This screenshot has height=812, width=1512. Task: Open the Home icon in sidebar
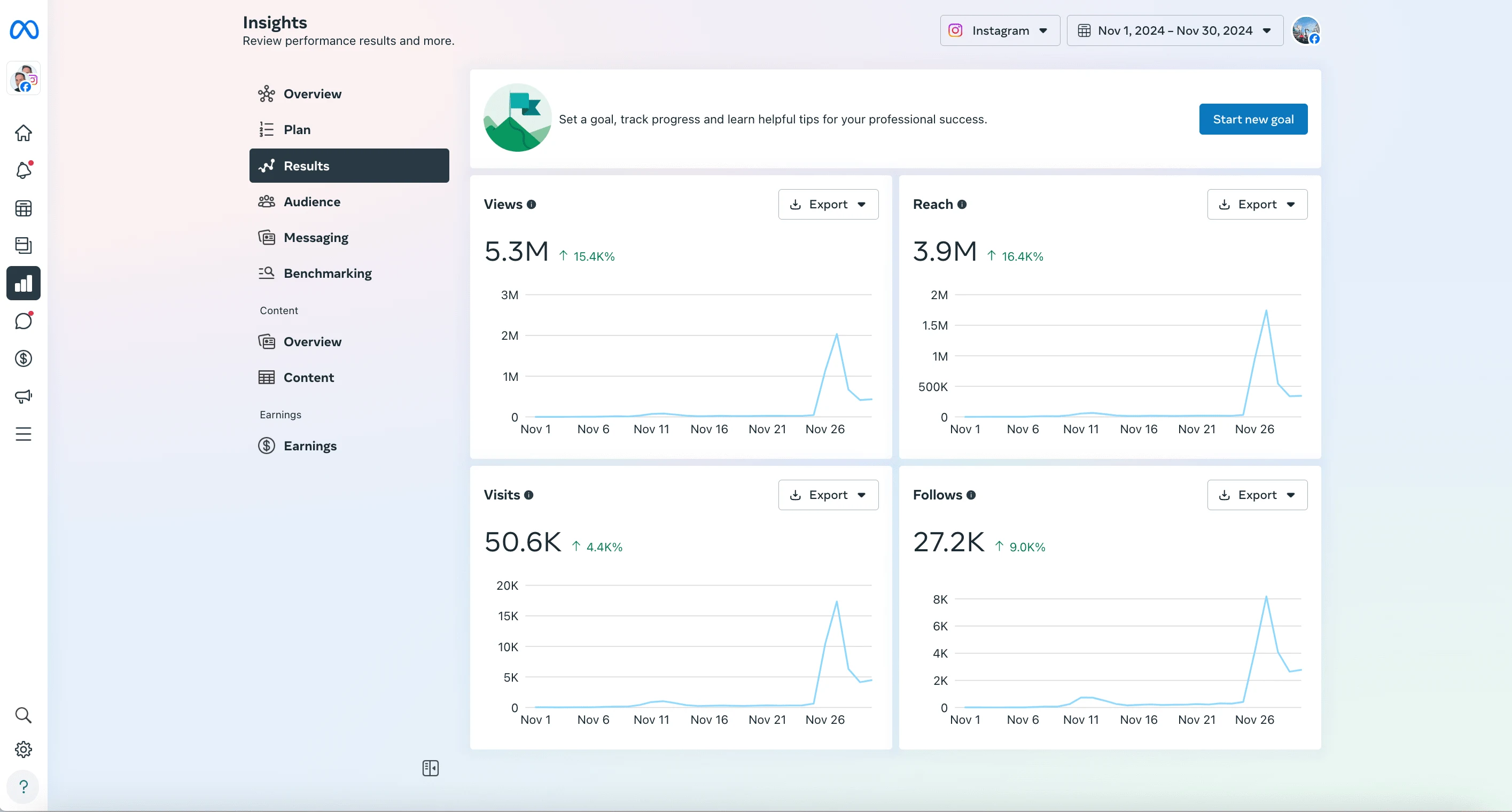(x=24, y=133)
